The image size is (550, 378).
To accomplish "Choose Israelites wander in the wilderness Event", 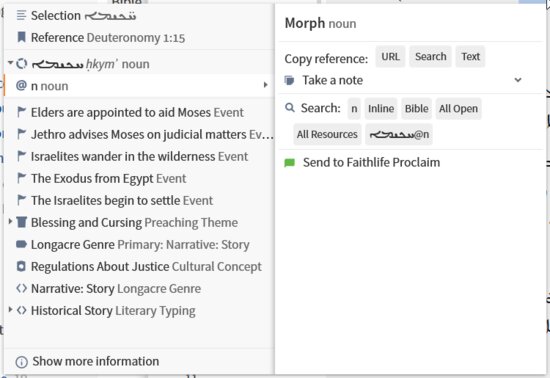I will click(139, 156).
